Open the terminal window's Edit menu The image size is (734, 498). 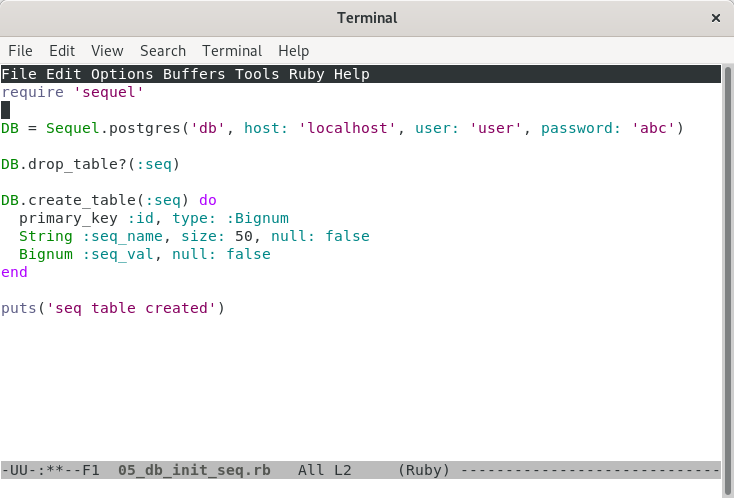click(x=62, y=51)
